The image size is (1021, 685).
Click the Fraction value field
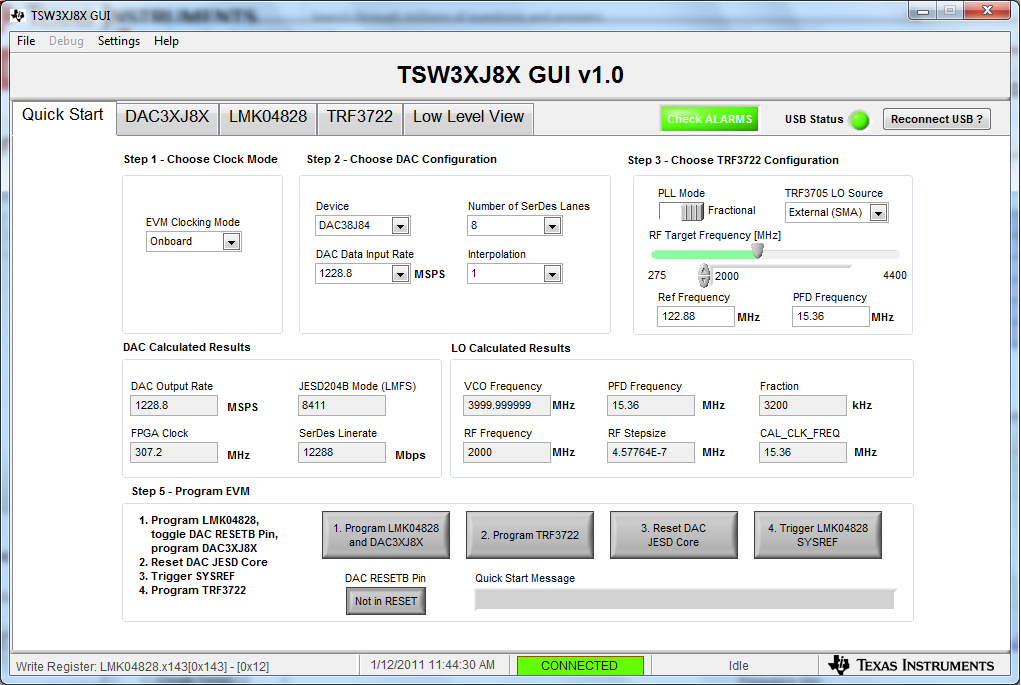point(802,406)
